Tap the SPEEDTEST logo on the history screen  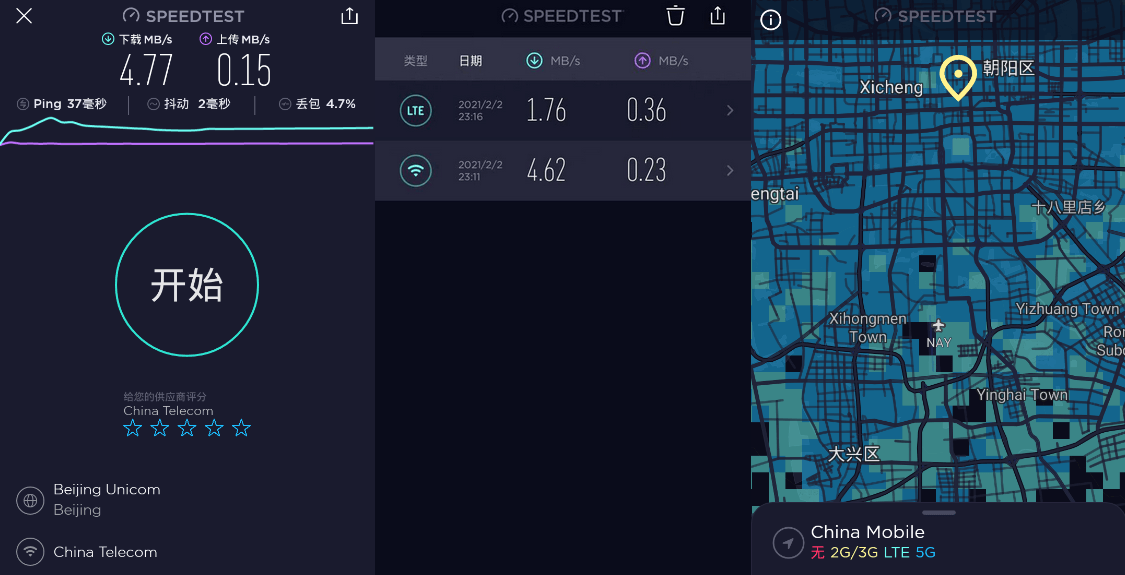(x=562, y=16)
